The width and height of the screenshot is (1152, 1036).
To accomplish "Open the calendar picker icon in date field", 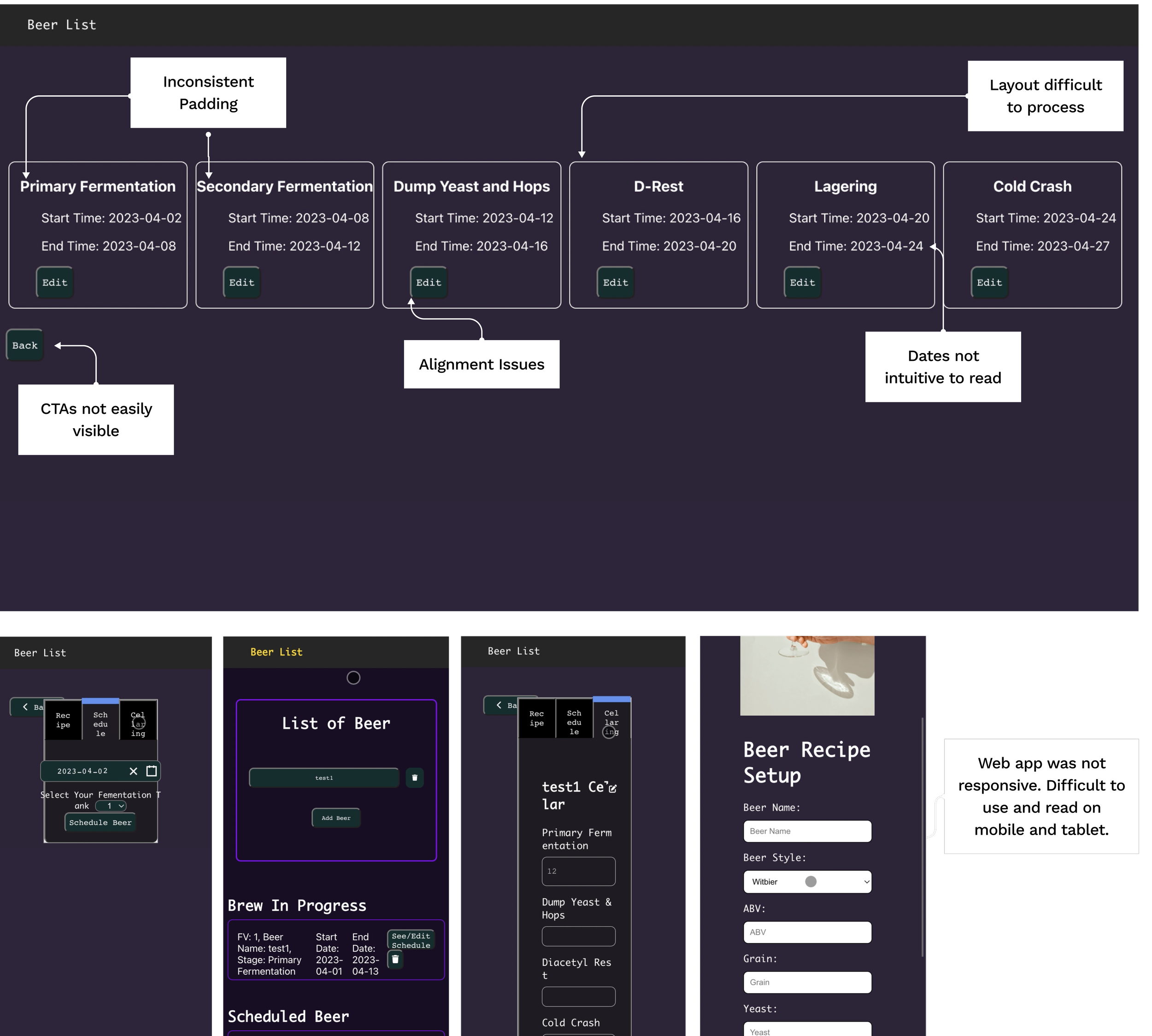I will pos(152,771).
